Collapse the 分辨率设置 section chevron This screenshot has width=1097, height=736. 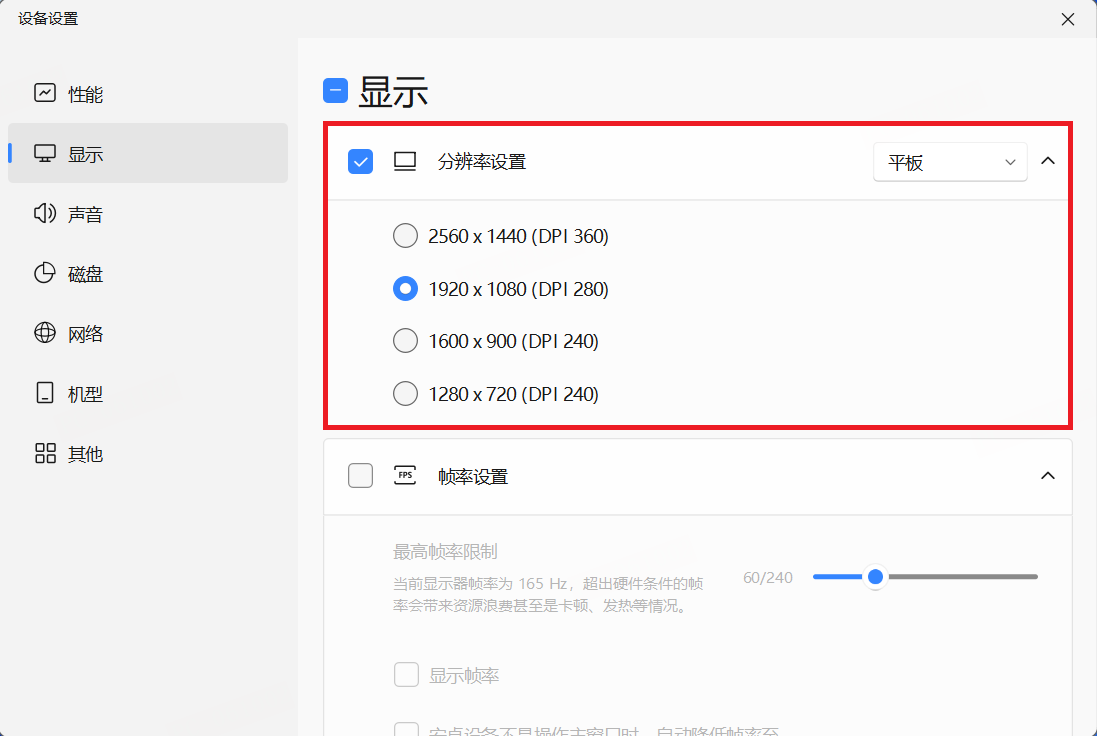(x=1048, y=161)
